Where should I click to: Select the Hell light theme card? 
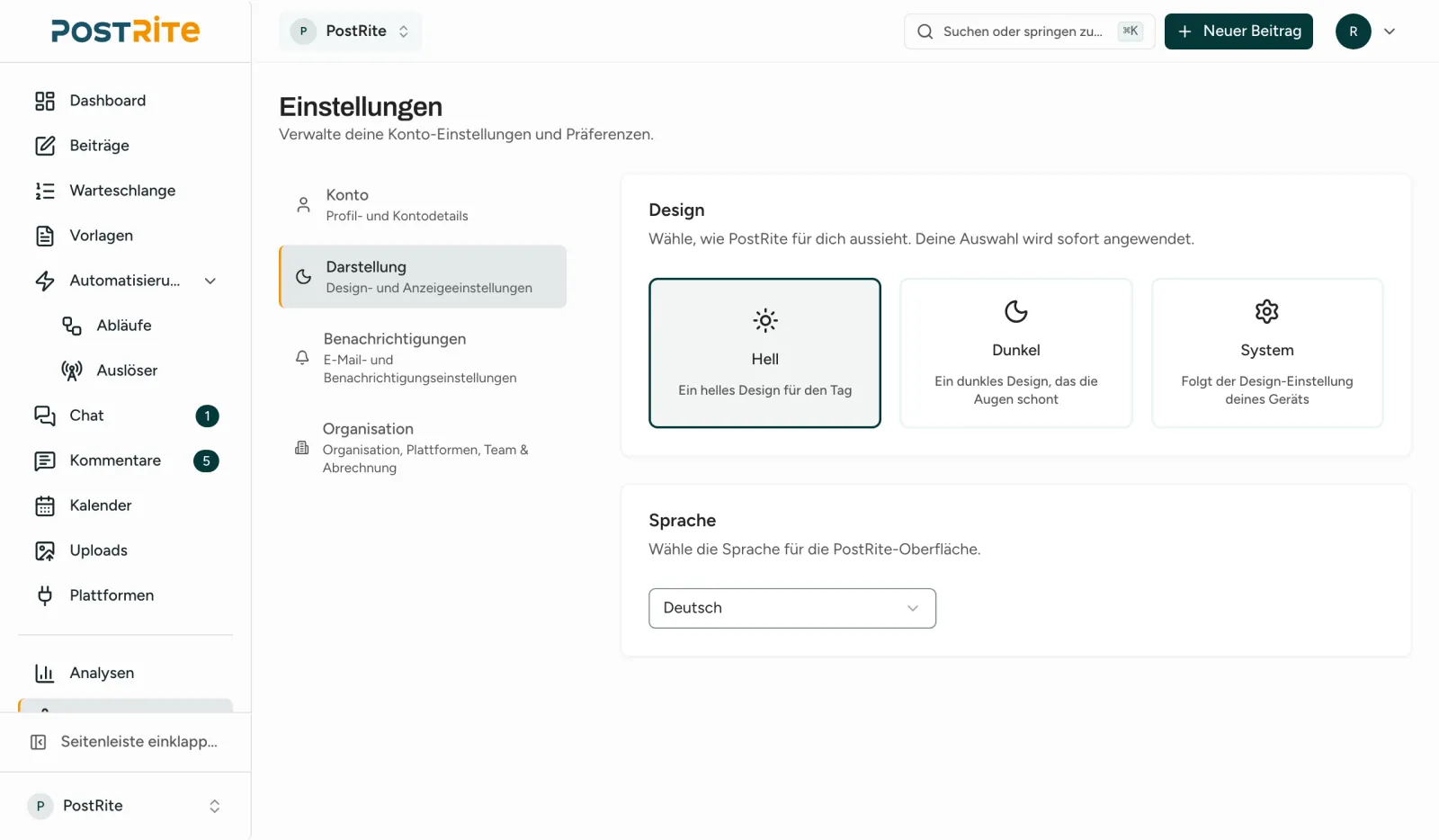click(764, 353)
